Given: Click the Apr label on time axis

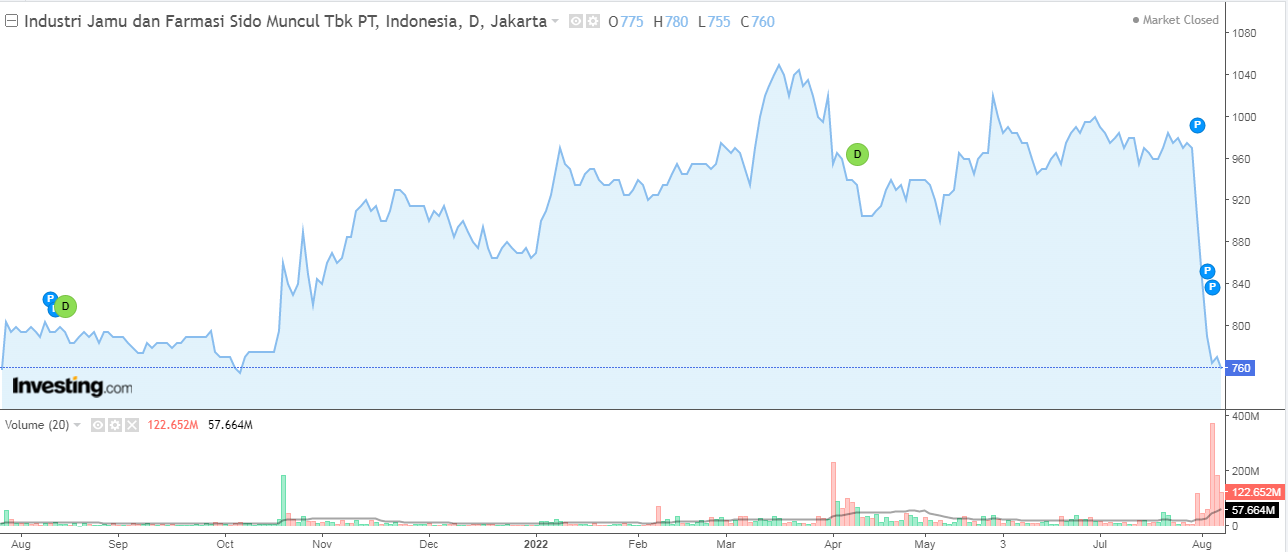Looking at the screenshot, I should [x=832, y=545].
